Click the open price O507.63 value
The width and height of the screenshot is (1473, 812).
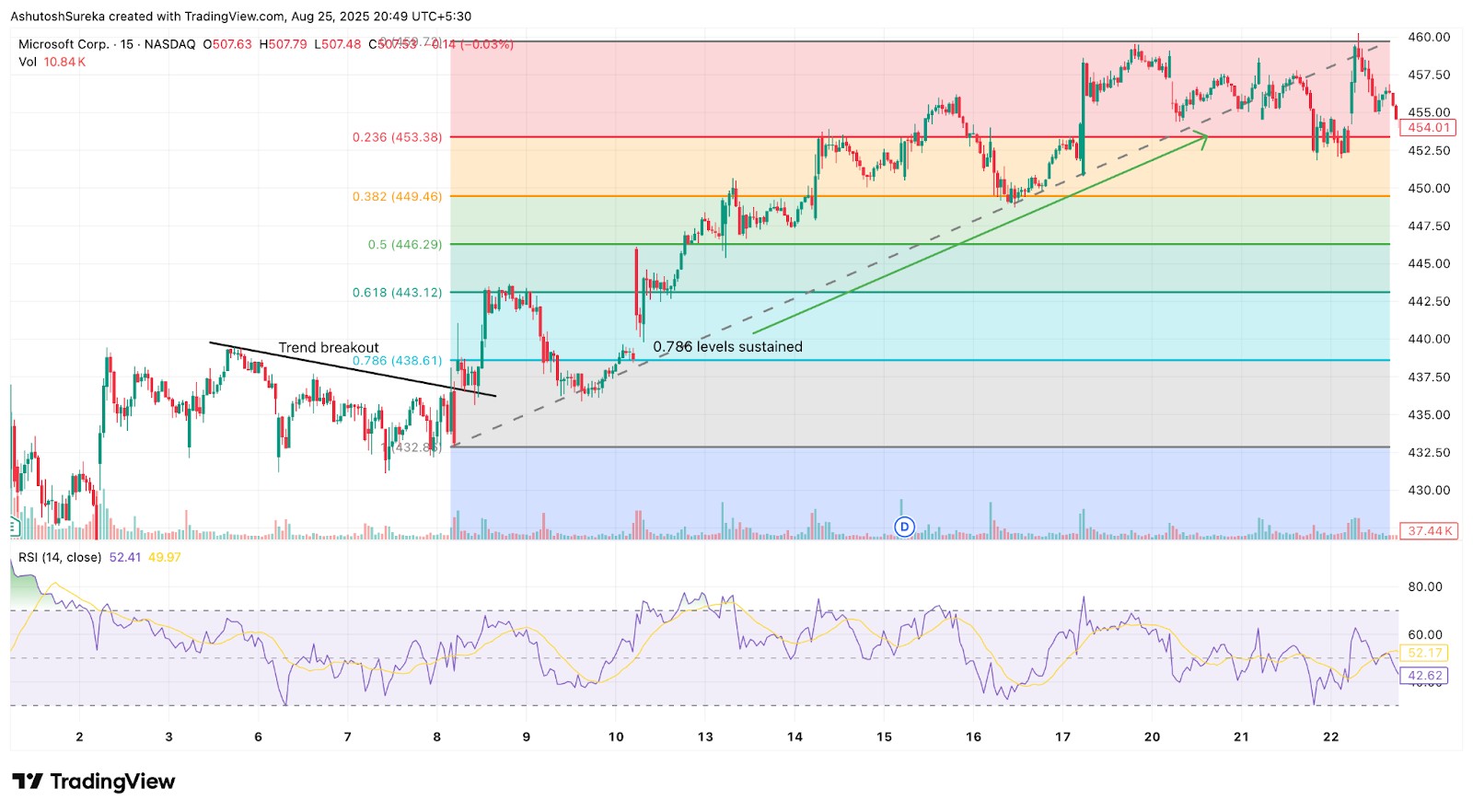[227, 44]
